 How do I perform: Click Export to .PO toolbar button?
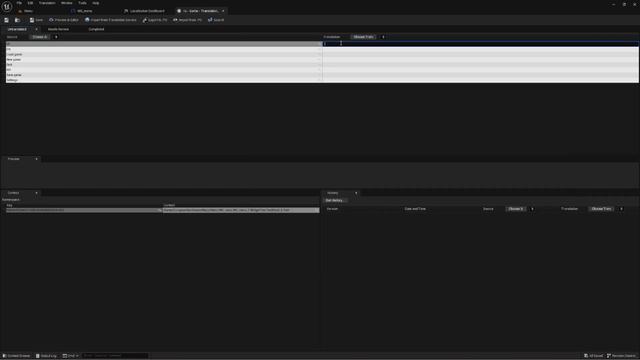[x=155, y=20]
